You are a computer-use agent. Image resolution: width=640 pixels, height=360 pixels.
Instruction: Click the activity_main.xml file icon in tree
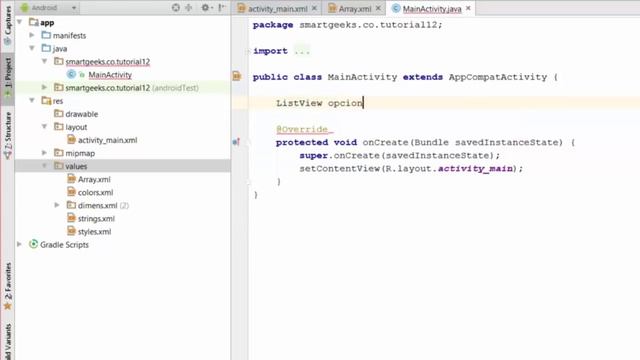click(x=71, y=140)
